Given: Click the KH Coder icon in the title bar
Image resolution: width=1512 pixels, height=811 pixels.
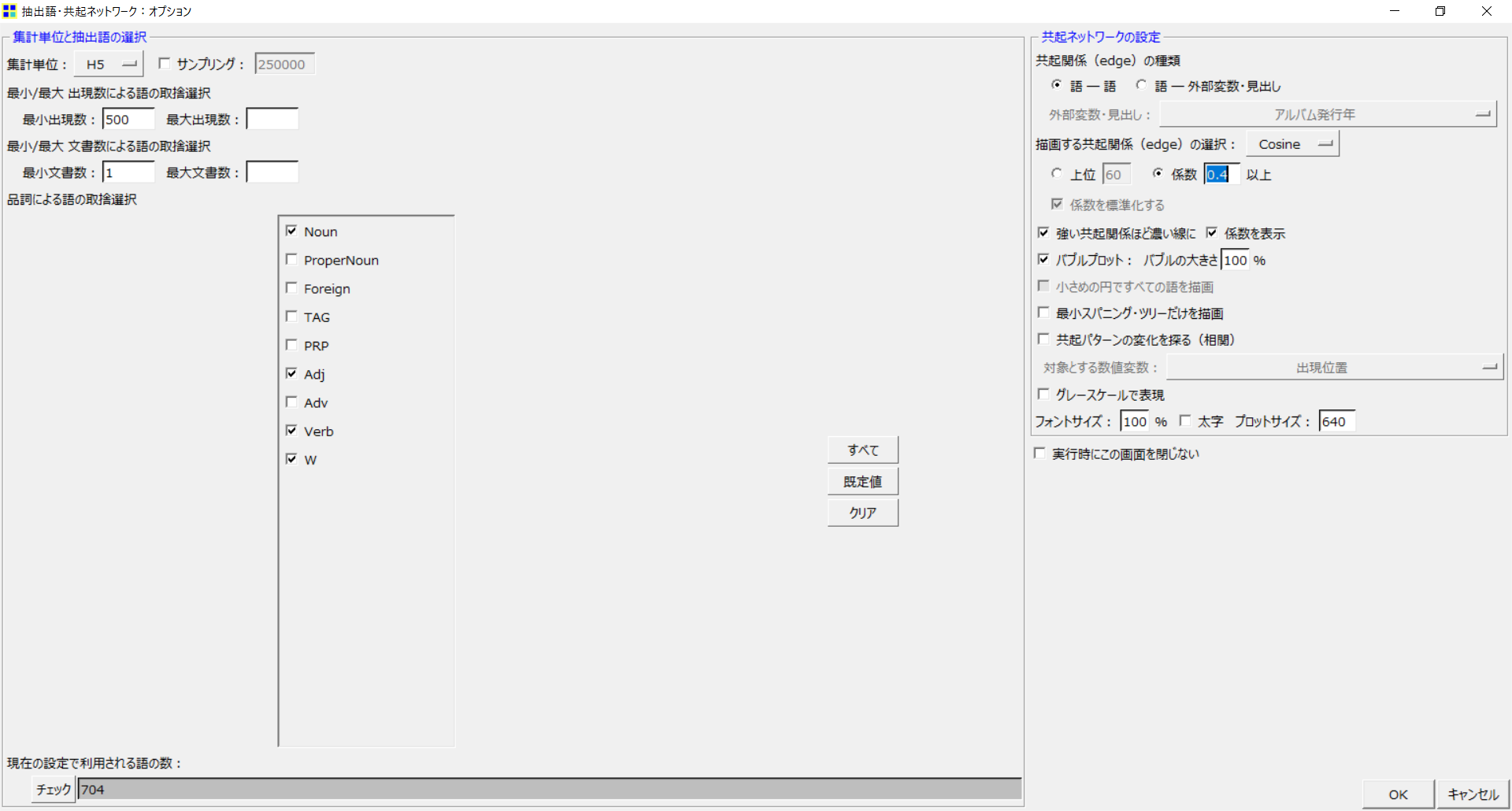Looking at the screenshot, I should coord(10,11).
